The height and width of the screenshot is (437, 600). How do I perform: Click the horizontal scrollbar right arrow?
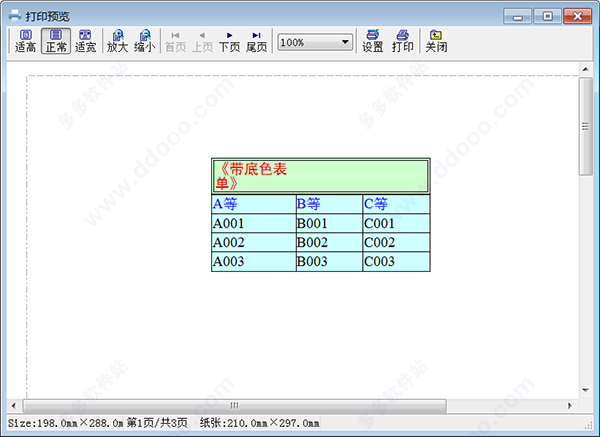(570, 406)
